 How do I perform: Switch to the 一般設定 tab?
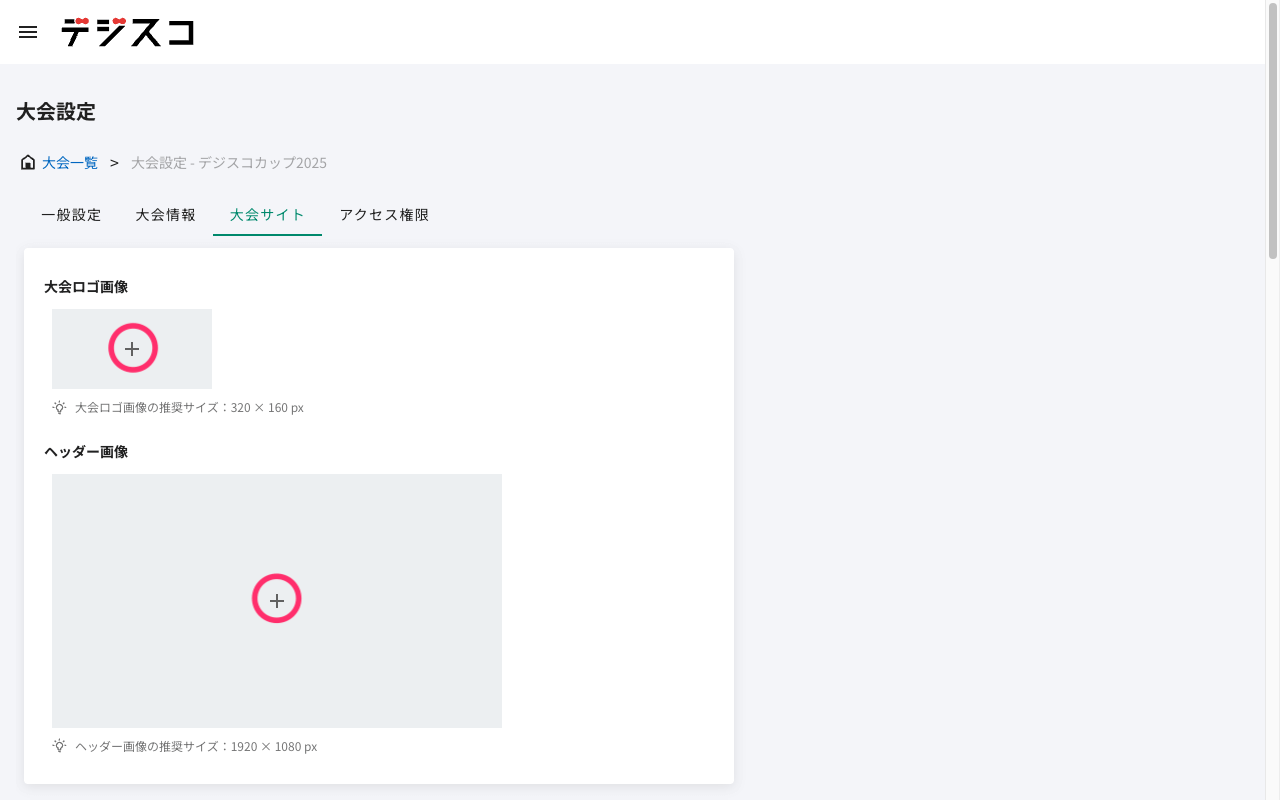click(71, 215)
